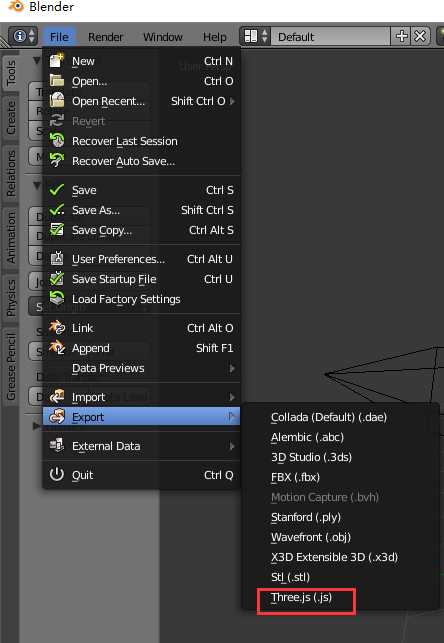The width and height of the screenshot is (444, 643).
Task: Click the Default layout name field
Action: (x=332, y=36)
